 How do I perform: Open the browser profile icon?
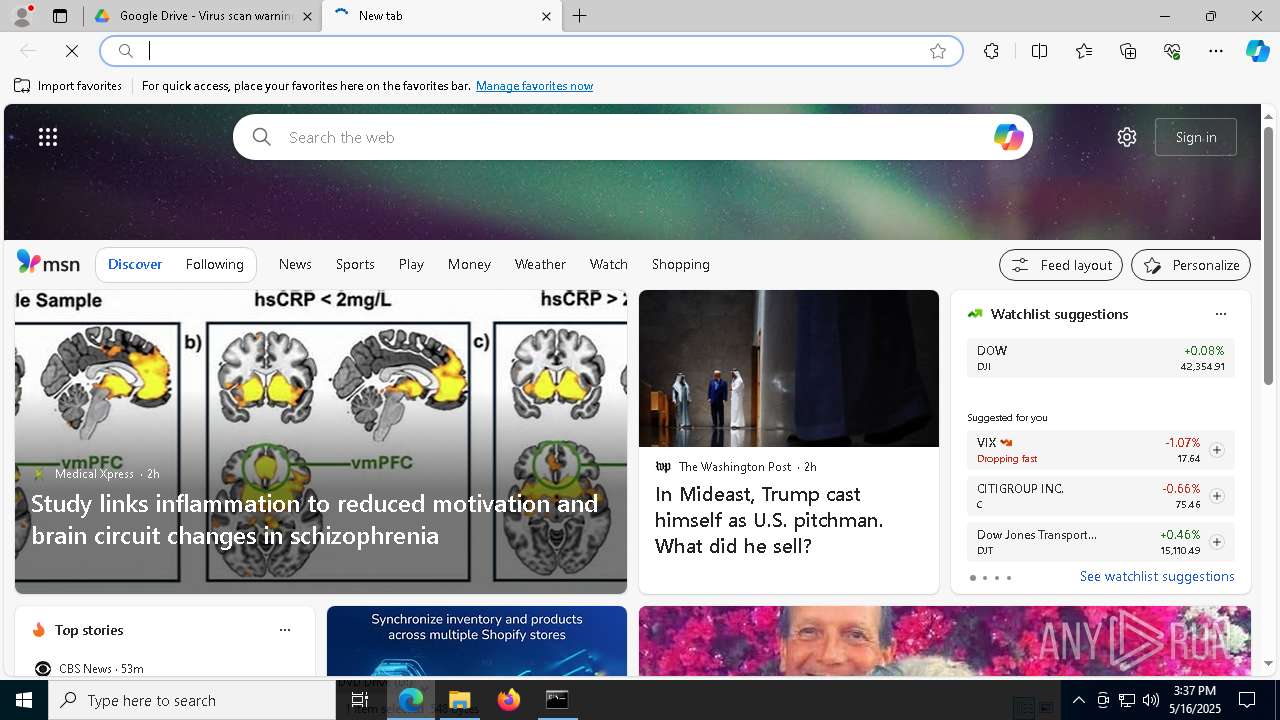coord(22,16)
